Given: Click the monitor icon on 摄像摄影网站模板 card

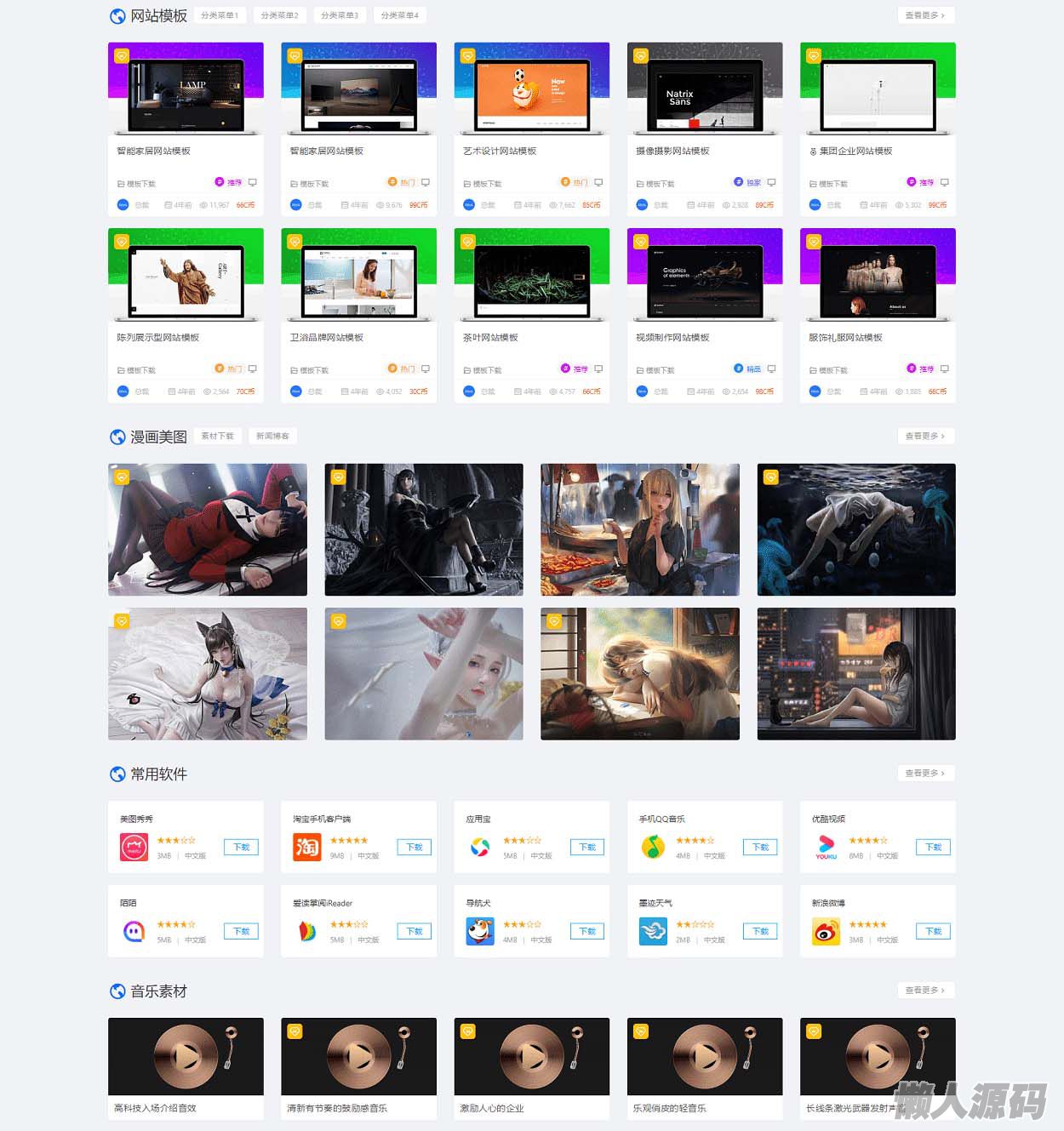Looking at the screenshot, I should tap(771, 182).
